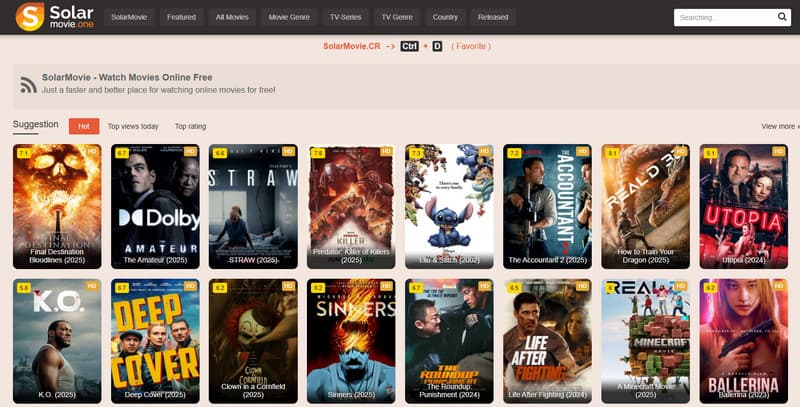The width and height of the screenshot is (800, 407).
Task: Click HD badge on Final Destination poster
Action: 92,151
